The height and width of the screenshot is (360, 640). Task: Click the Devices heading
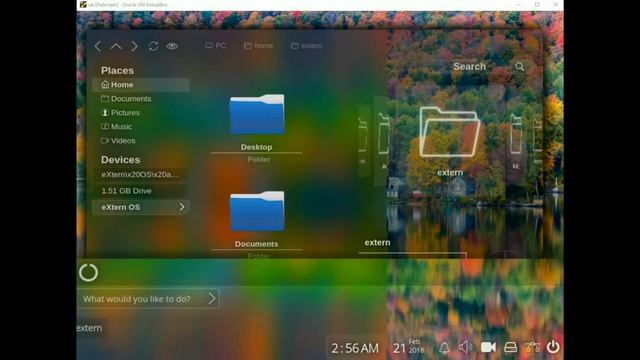coord(120,160)
